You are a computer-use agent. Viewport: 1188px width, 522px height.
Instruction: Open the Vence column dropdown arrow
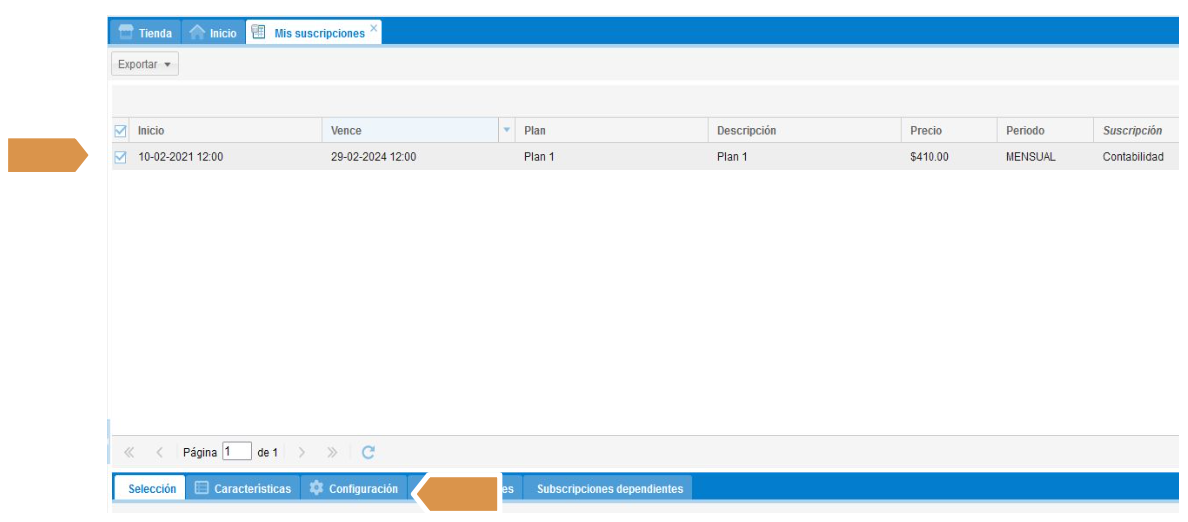pyautogui.click(x=506, y=131)
